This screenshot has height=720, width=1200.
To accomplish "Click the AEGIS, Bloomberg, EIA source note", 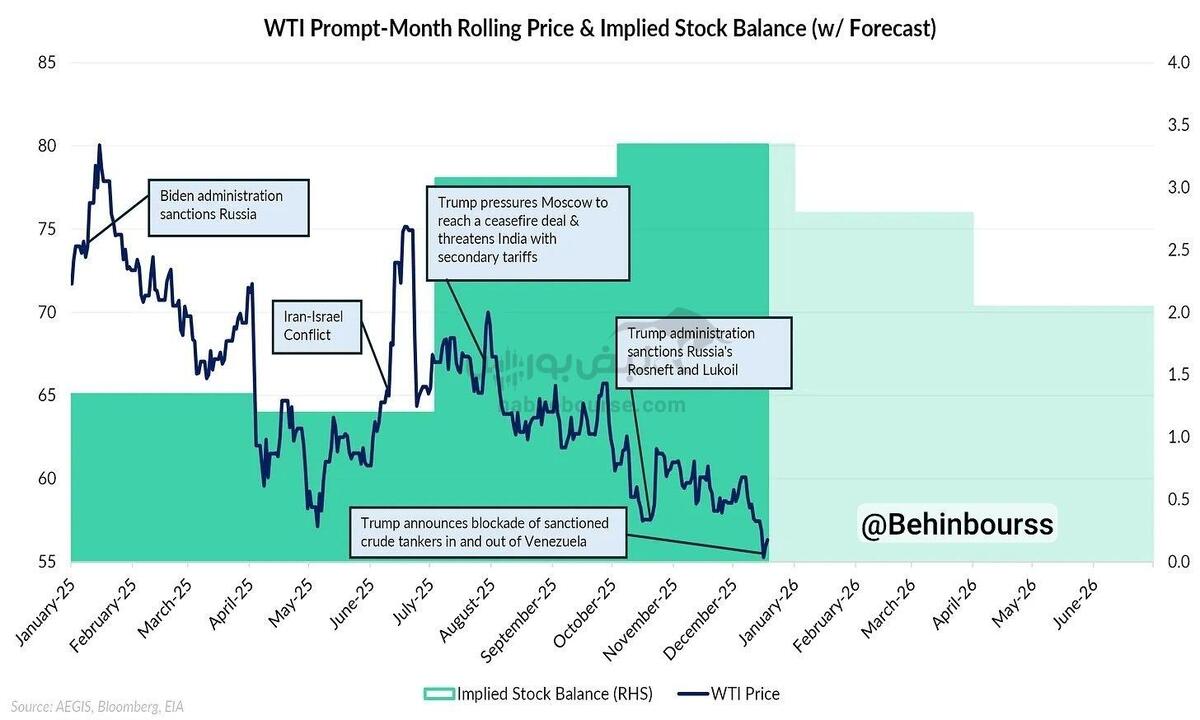I will point(98,706).
